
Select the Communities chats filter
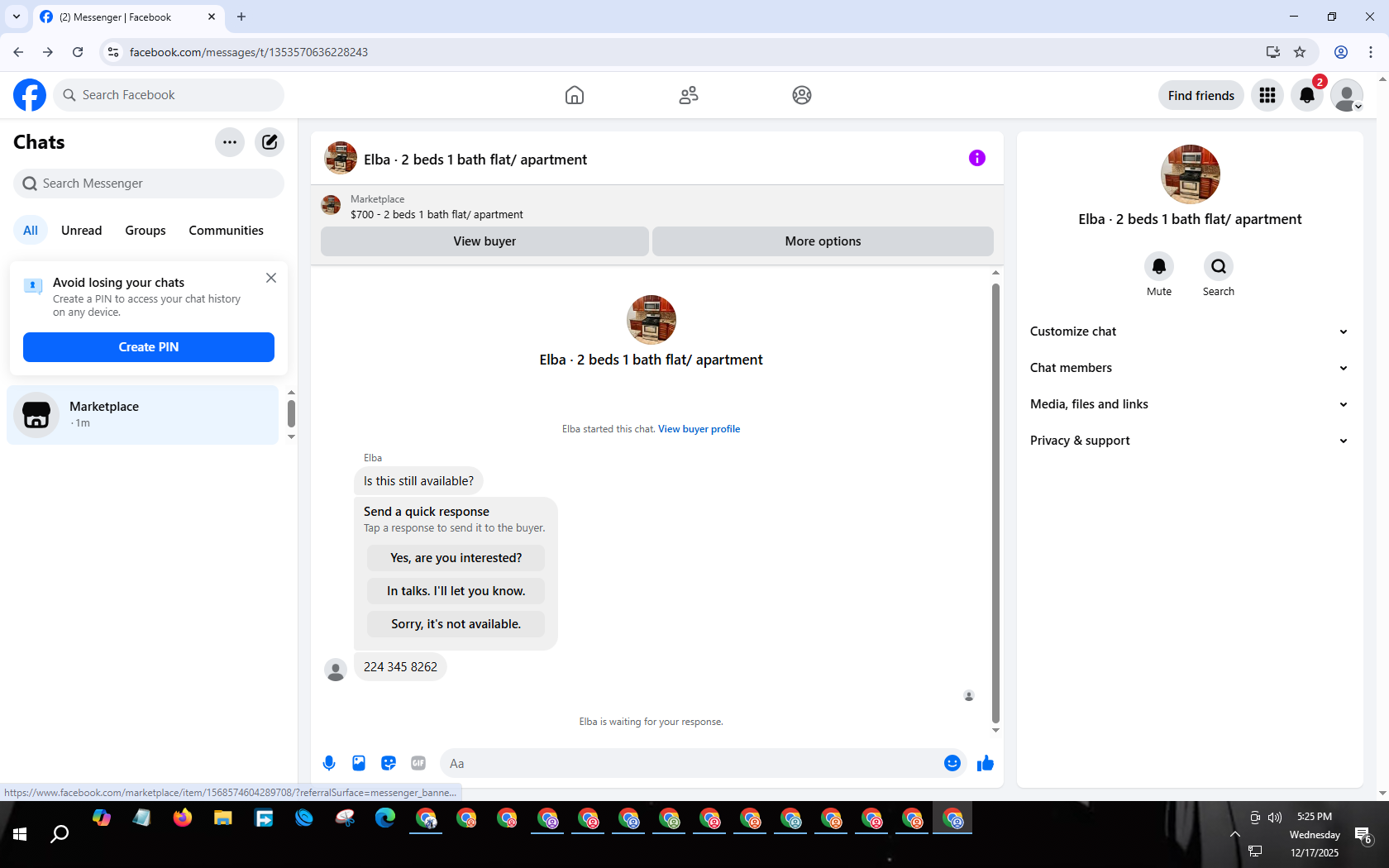227,231
